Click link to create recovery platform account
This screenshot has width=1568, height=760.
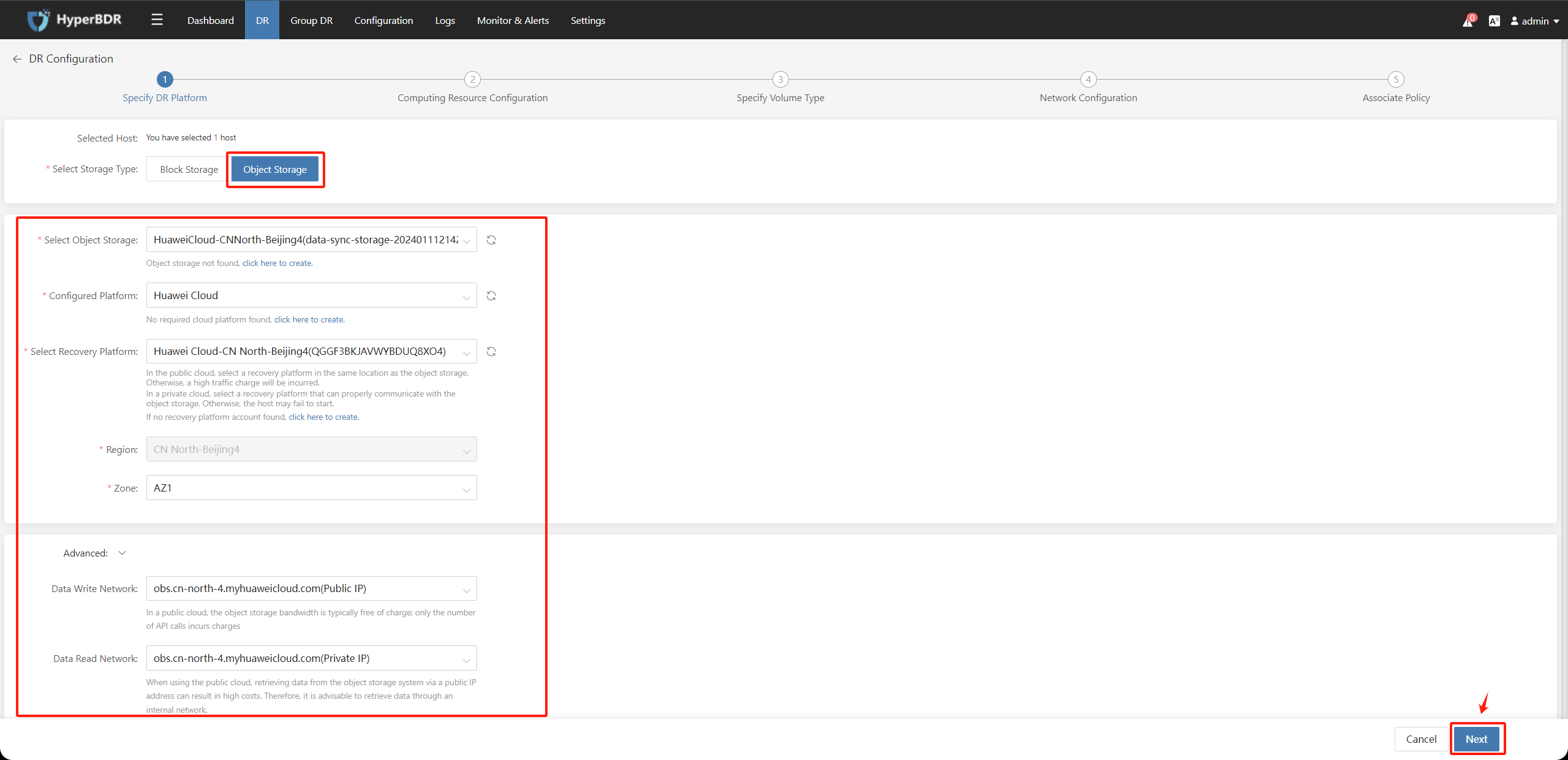click(x=323, y=417)
